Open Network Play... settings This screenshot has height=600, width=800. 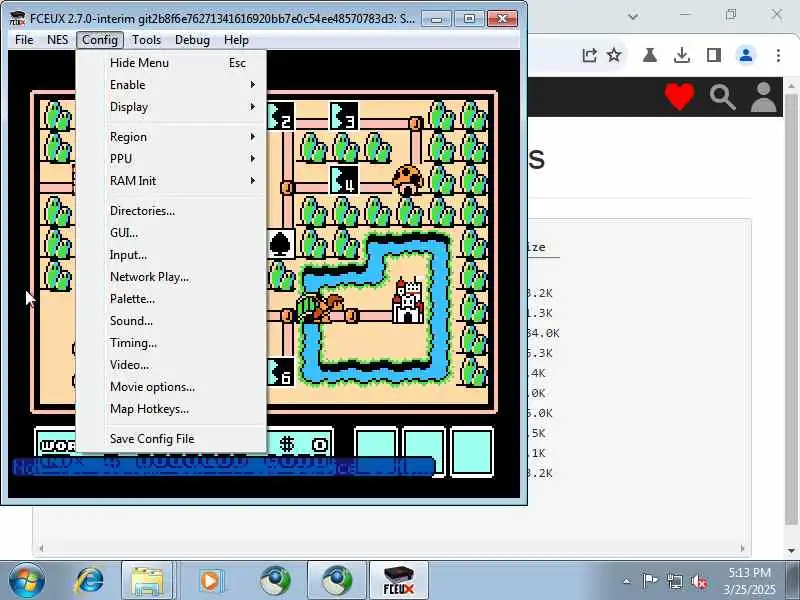[171, 277]
